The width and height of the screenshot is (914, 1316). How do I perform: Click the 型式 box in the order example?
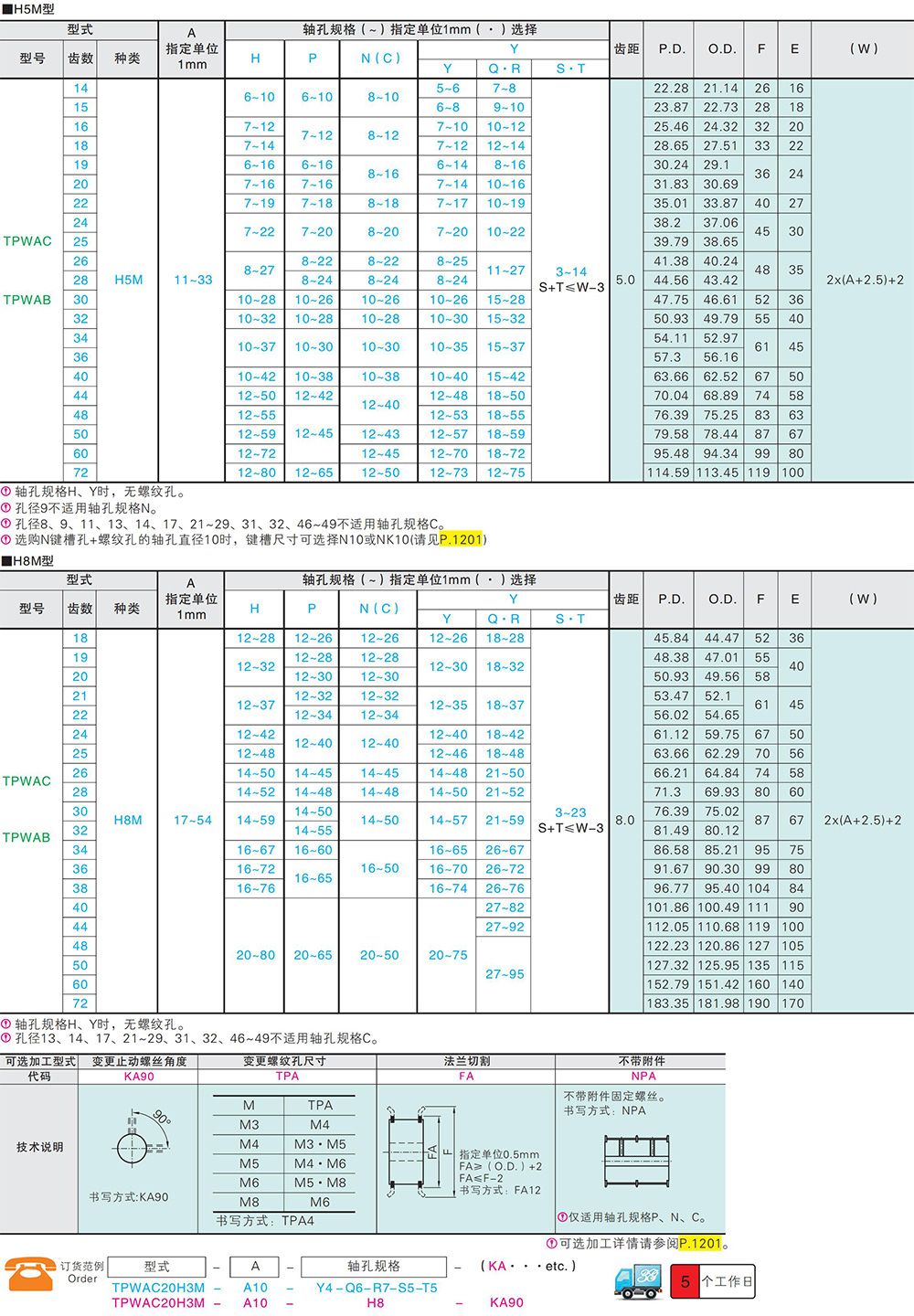[157, 1267]
